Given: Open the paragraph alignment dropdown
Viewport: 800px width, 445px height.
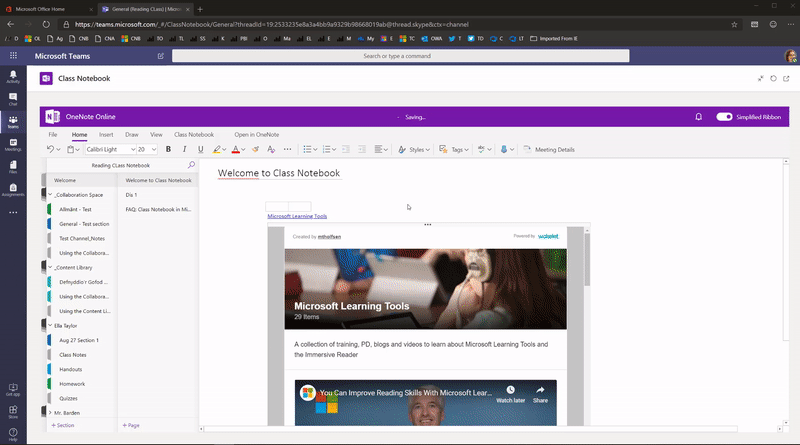Looking at the screenshot, I should 381,150.
